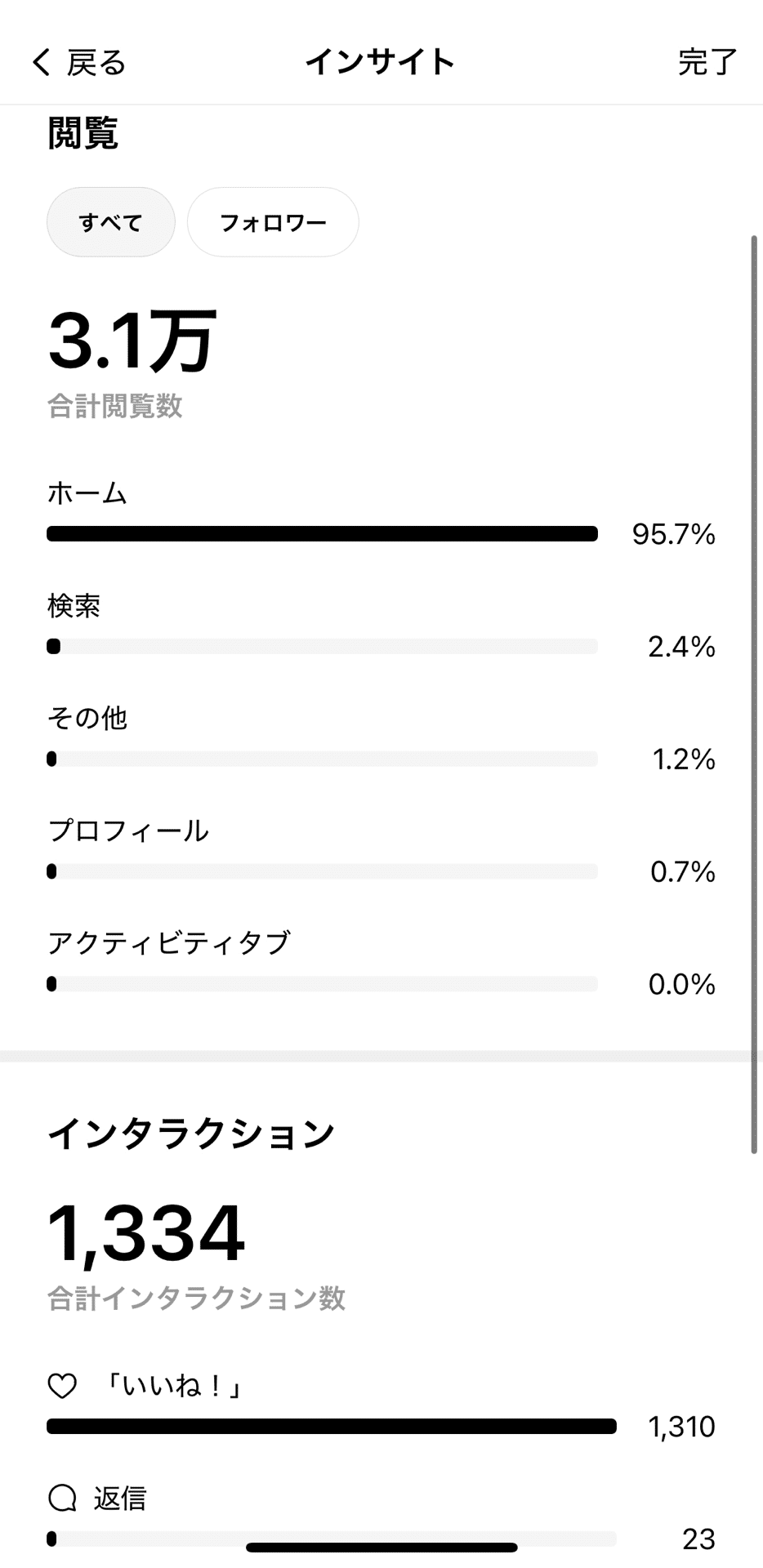Select the すべて filter pill

click(x=111, y=222)
